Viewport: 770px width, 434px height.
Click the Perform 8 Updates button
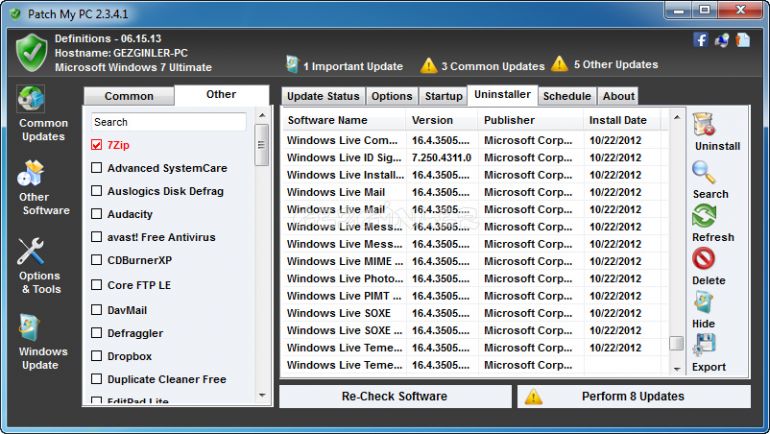pos(633,396)
